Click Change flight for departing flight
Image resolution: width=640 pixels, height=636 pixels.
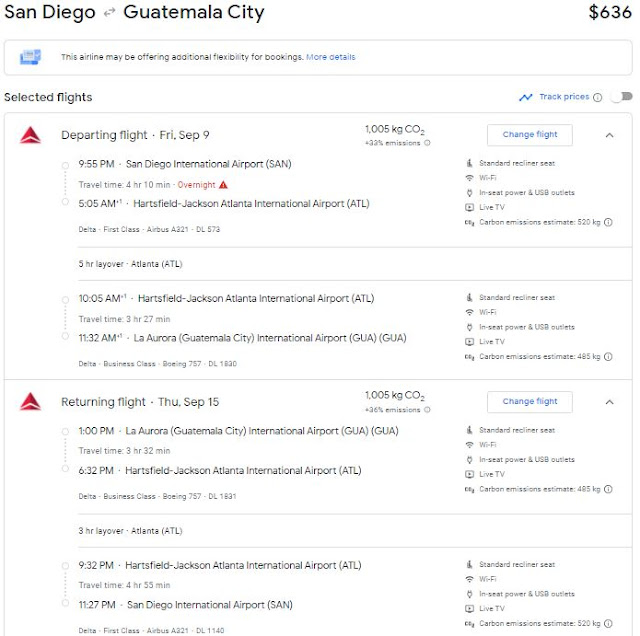(x=530, y=134)
